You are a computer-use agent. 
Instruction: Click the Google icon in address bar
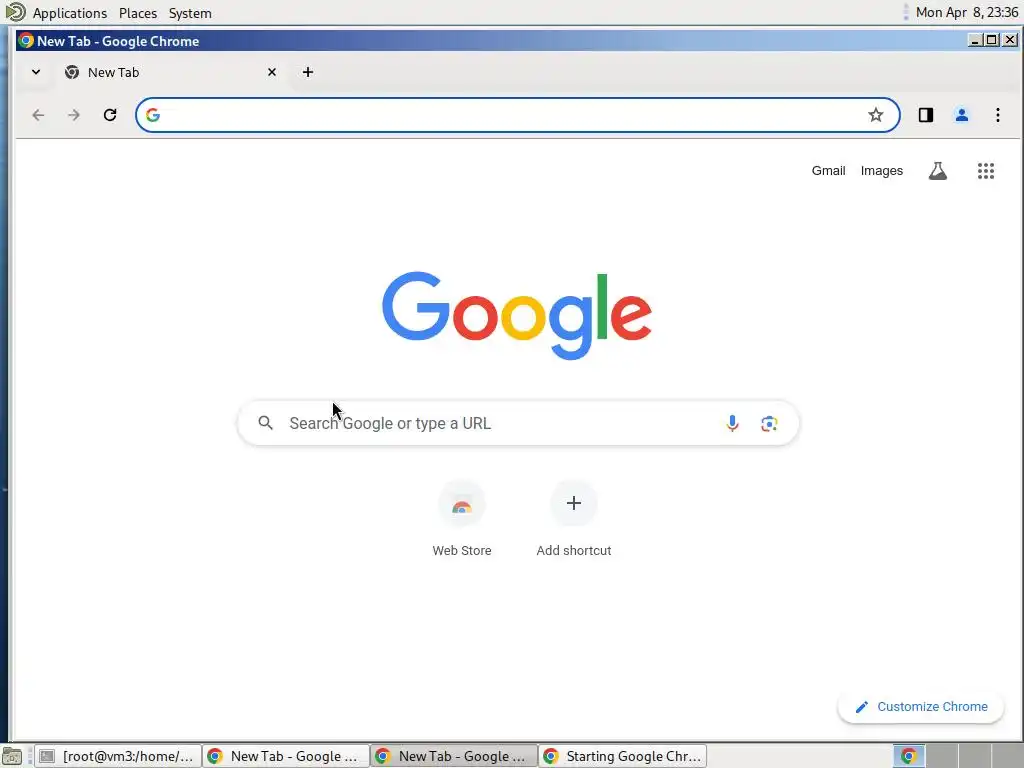(x=153, y=115)
